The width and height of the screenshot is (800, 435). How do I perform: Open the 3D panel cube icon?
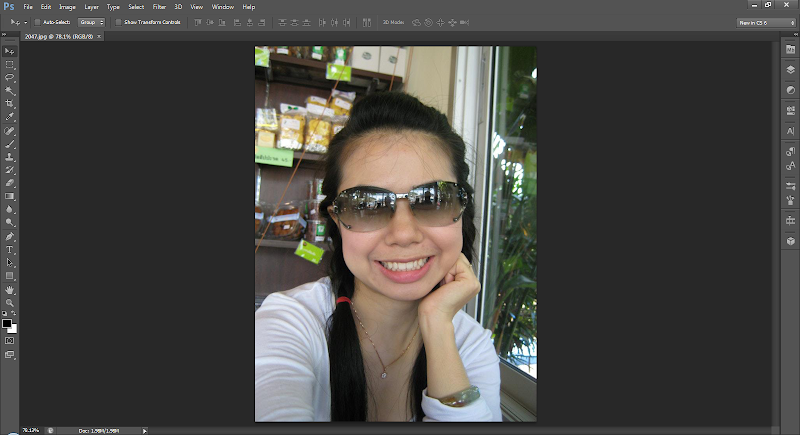point(790,241)
